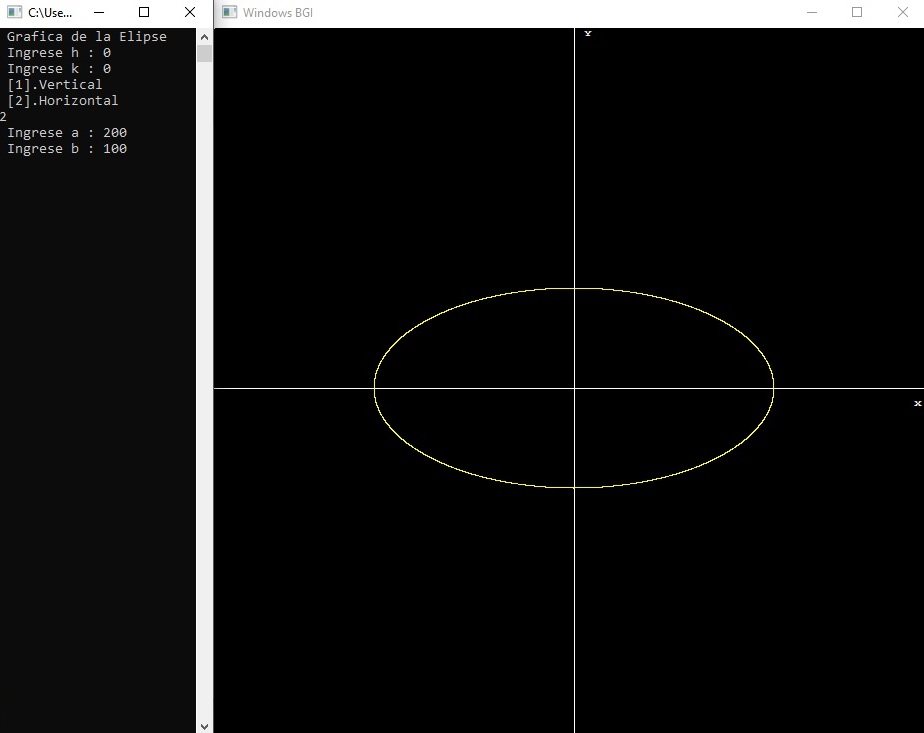Click the 'Ingrese a : 200' line
The width and height of the screenshot is (924, 733).
tap(67, 133)
